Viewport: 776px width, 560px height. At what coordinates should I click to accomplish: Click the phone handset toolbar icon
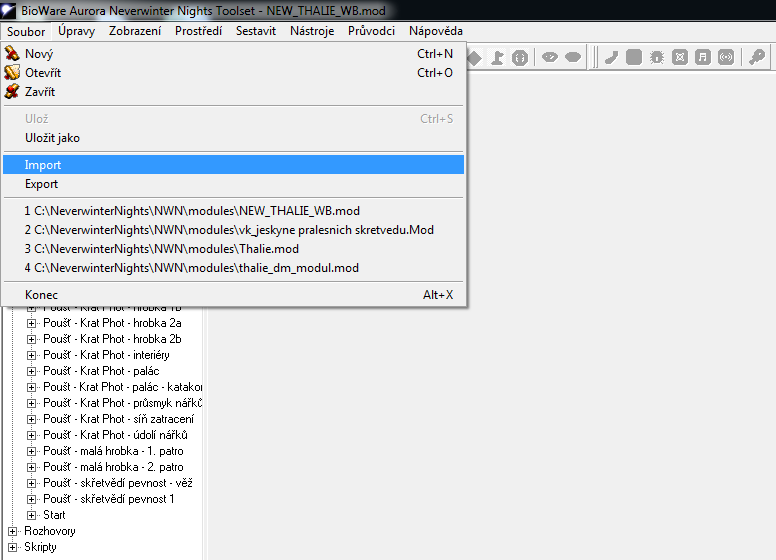[x=610, y=57]
